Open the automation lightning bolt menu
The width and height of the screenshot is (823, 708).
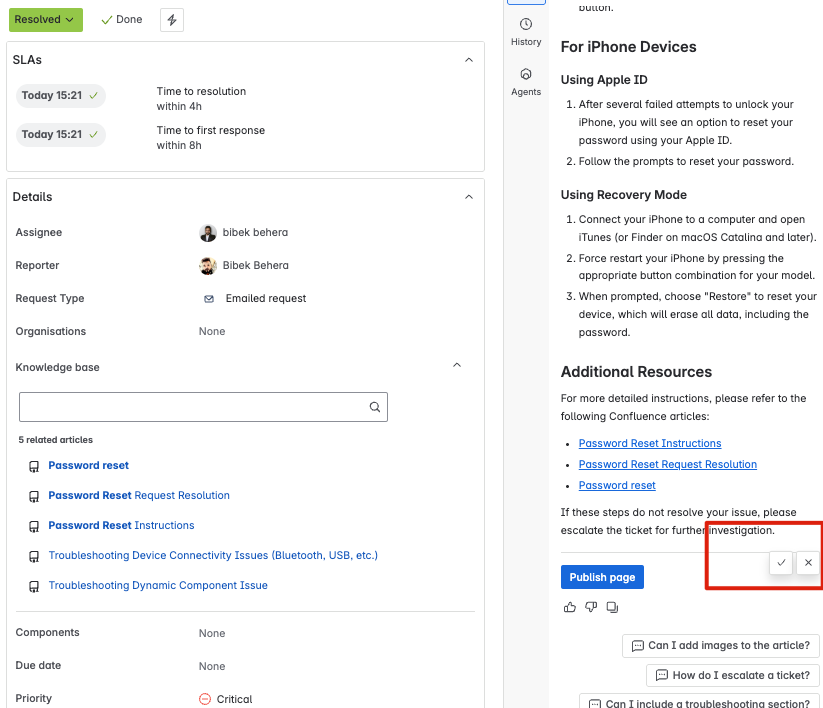[x=172, y=20]
